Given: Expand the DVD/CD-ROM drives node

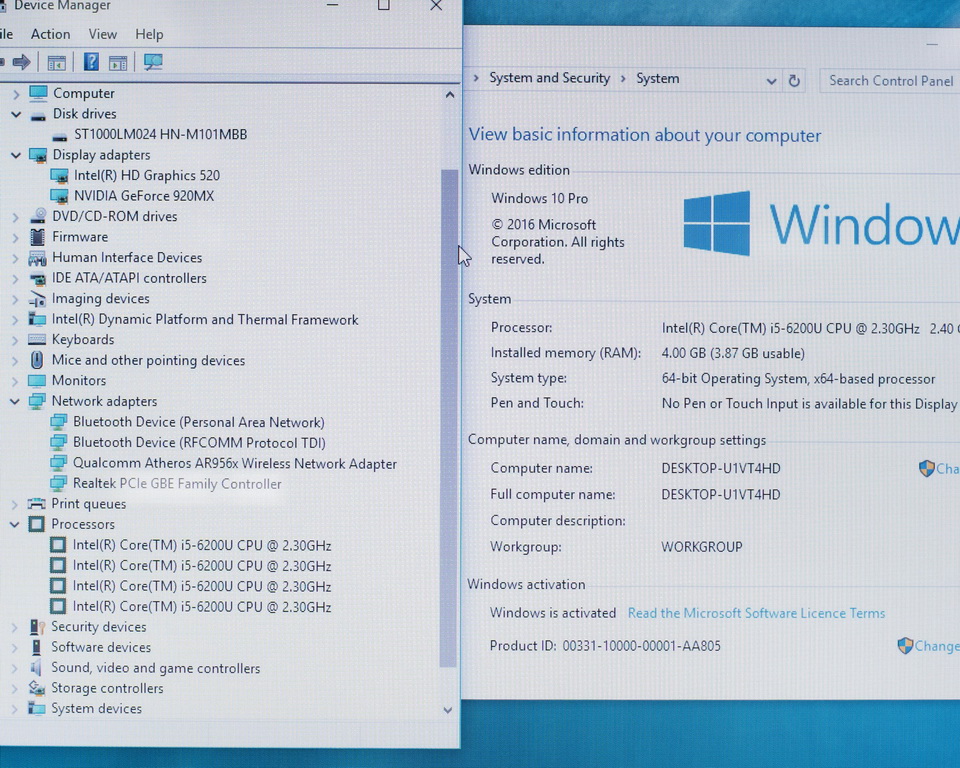Looking at the screenshot, I should click(x=15, y=217).
